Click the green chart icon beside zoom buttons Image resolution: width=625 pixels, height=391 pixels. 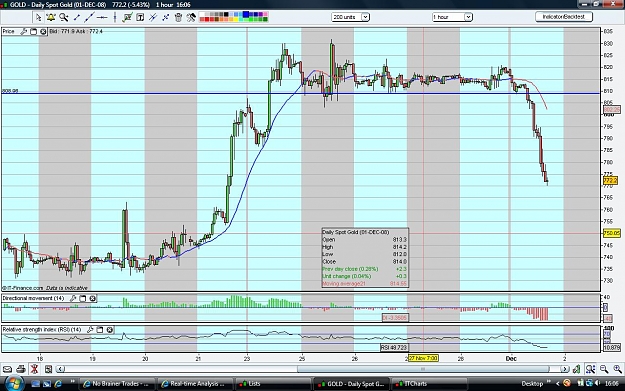click(576, 369)
